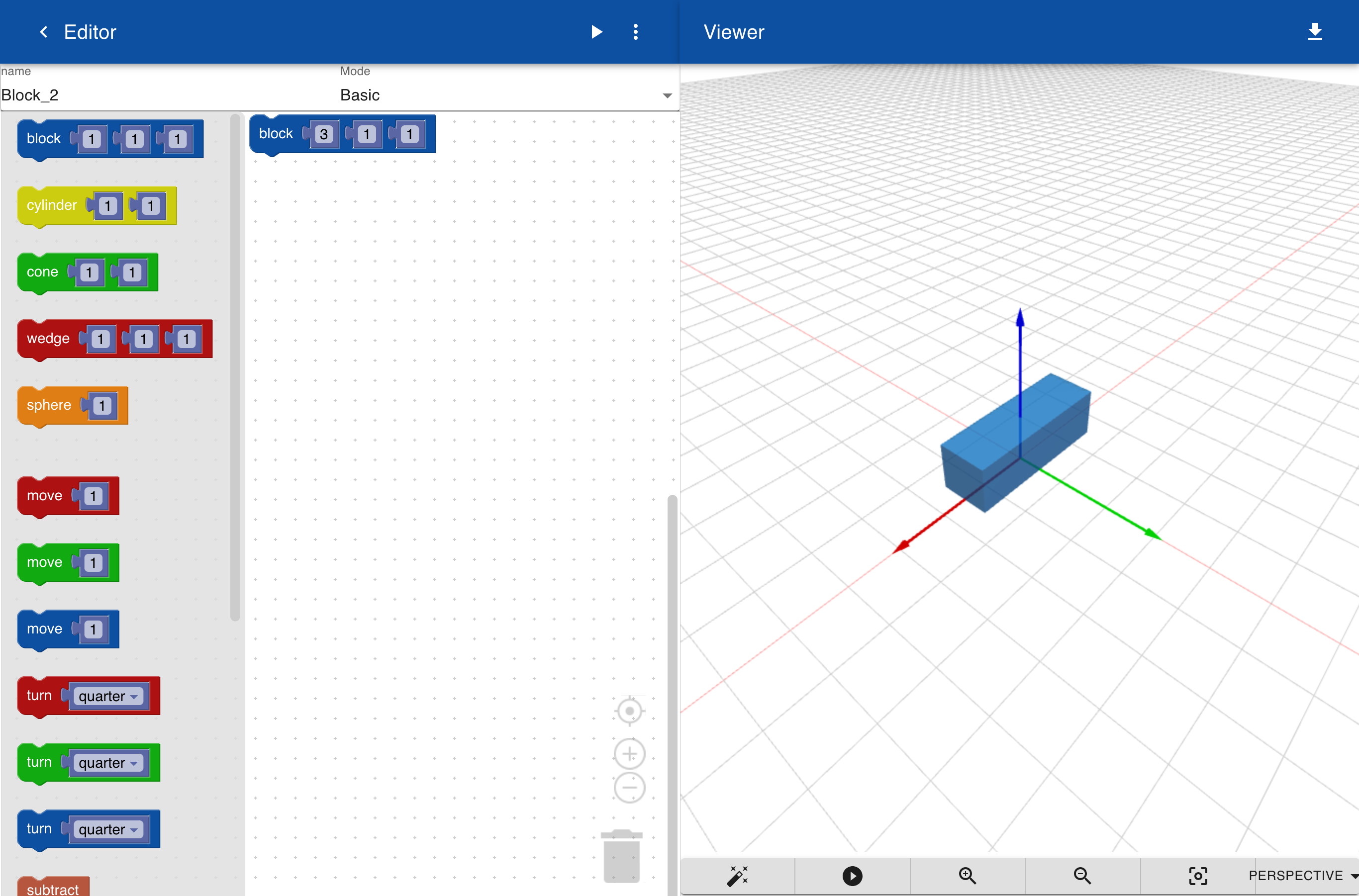This screenshot has width=1359, height=896.
Task: Zoom out the 3D viewer
Action: pos(1082,876)
